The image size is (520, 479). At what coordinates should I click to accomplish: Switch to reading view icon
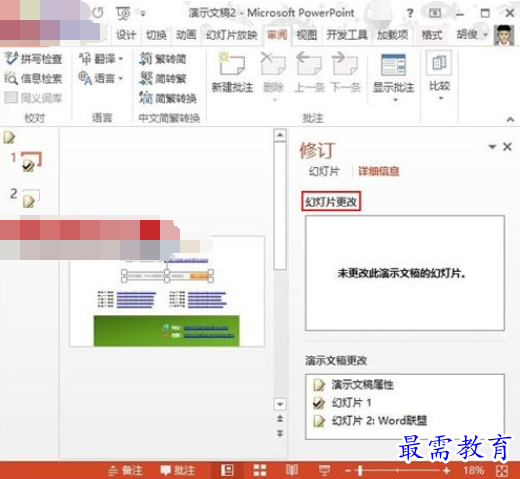(292, 470)
